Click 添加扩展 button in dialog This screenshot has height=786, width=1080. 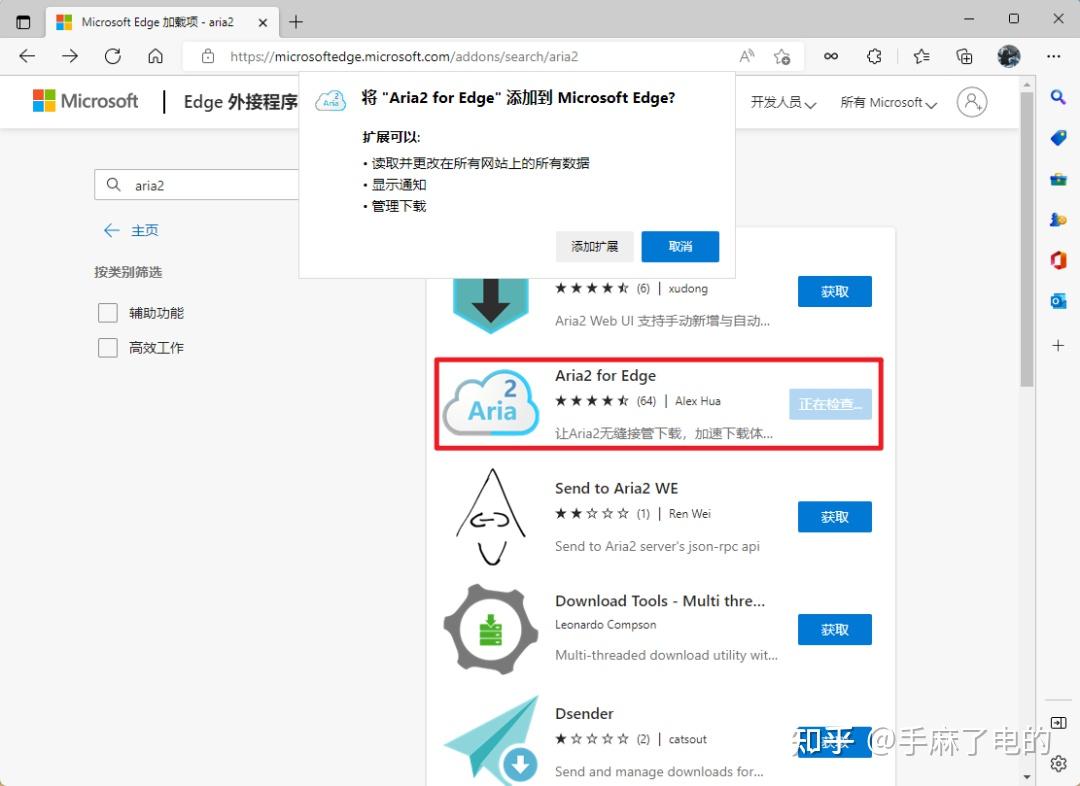coord(594,247)
